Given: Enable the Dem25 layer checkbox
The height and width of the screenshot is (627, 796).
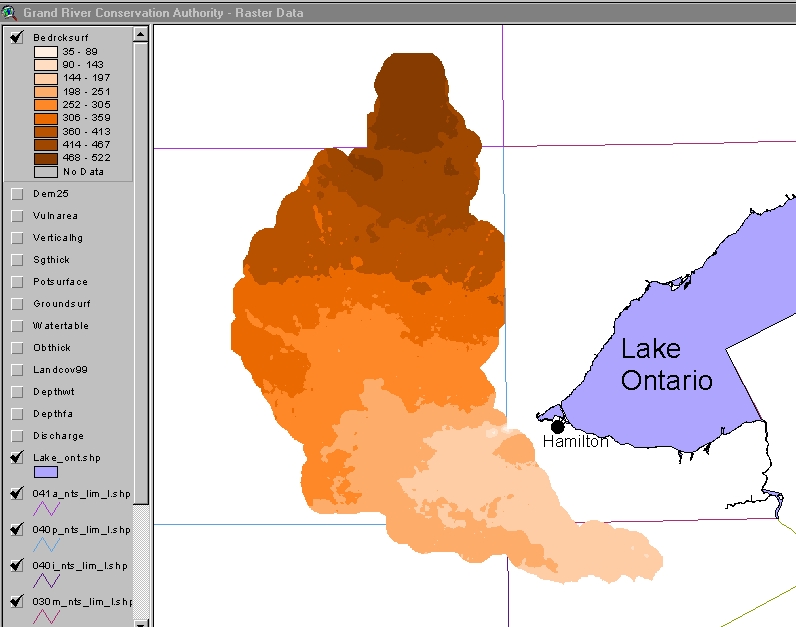Looking at the screenshot, I should click(17, 194).
